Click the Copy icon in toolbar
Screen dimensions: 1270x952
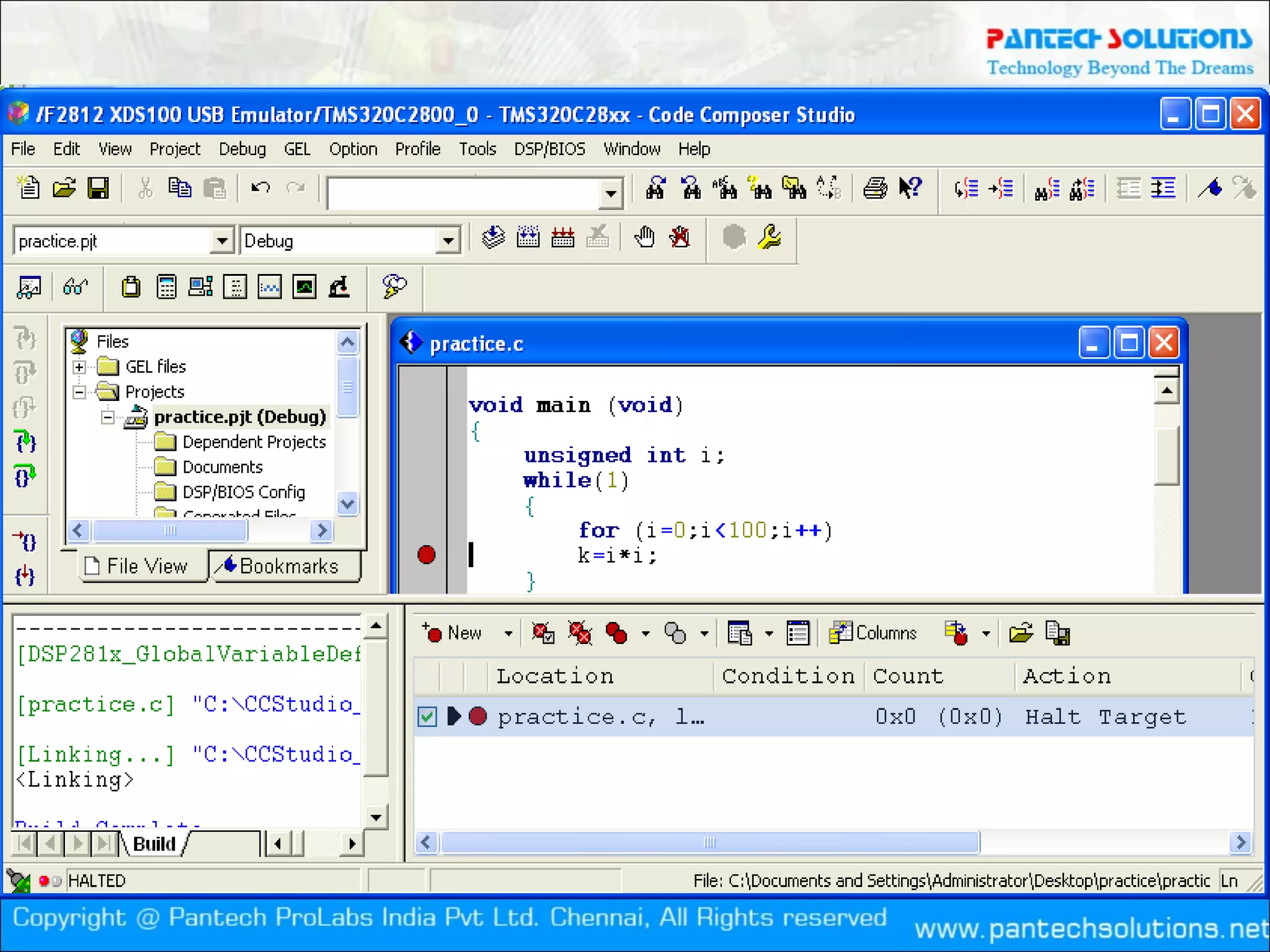[x=180, y=188]
